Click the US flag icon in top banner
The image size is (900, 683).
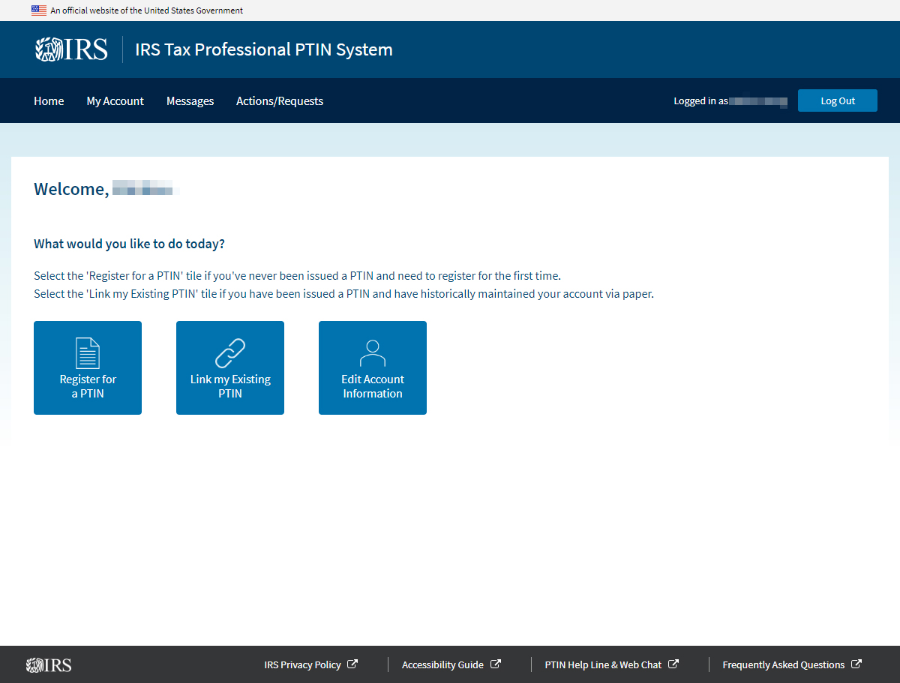[39, 10]
